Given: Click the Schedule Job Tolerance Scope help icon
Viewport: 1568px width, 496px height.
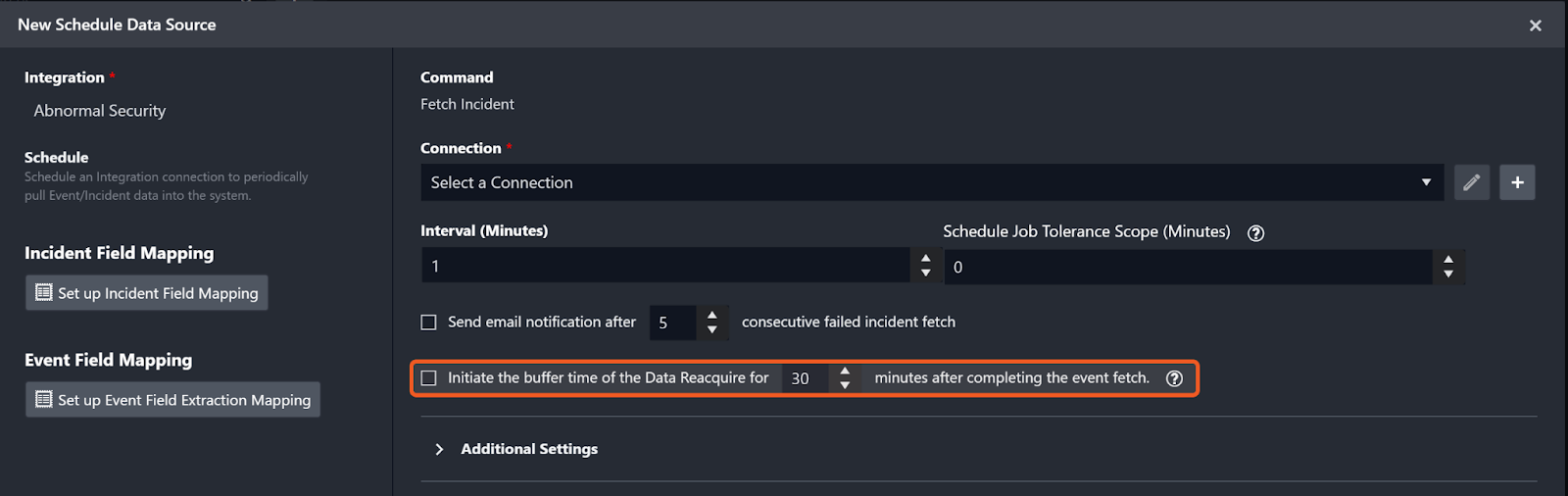Looking at the screenshot, I should coord(1255,233).
